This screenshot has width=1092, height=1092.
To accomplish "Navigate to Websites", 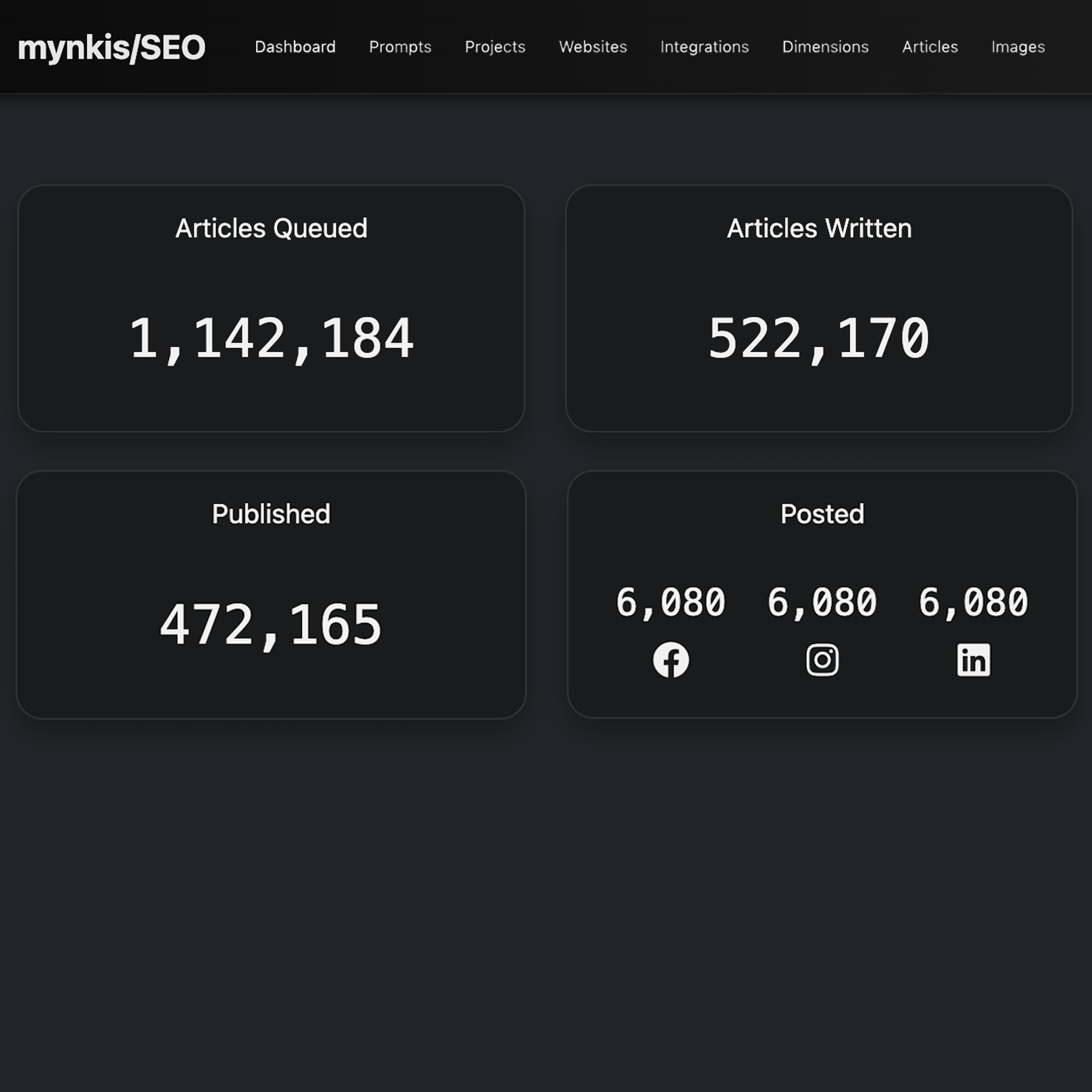I will tap(593, 47).
